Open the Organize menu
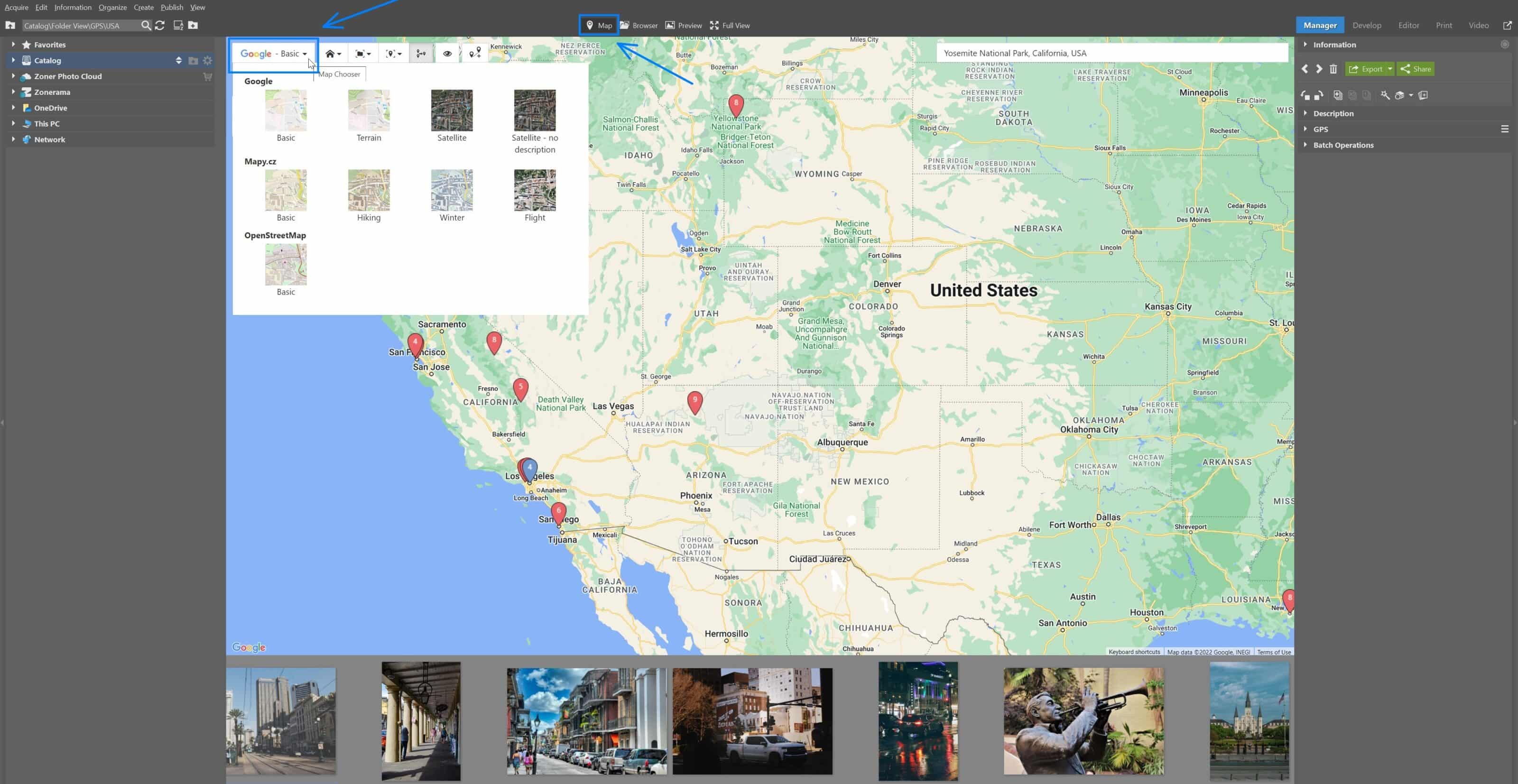 point(112,7)
